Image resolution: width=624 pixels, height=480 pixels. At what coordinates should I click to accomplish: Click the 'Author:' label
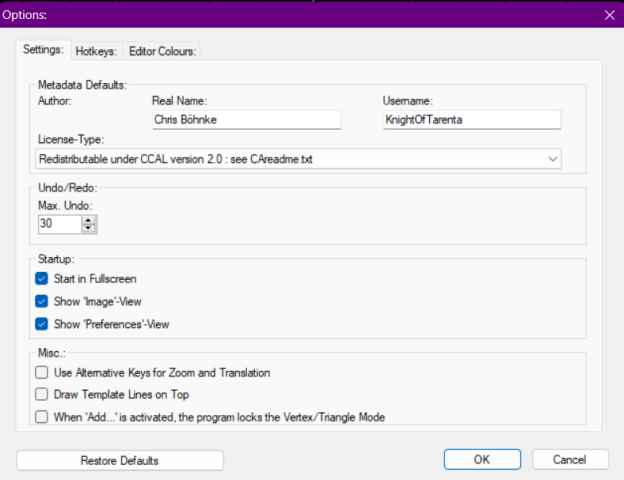click(x=55, y=101)
